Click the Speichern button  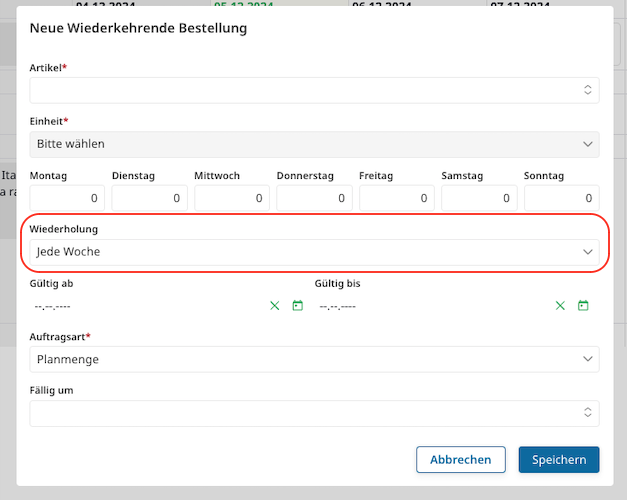pyautogui.click(x=558, y=460)
